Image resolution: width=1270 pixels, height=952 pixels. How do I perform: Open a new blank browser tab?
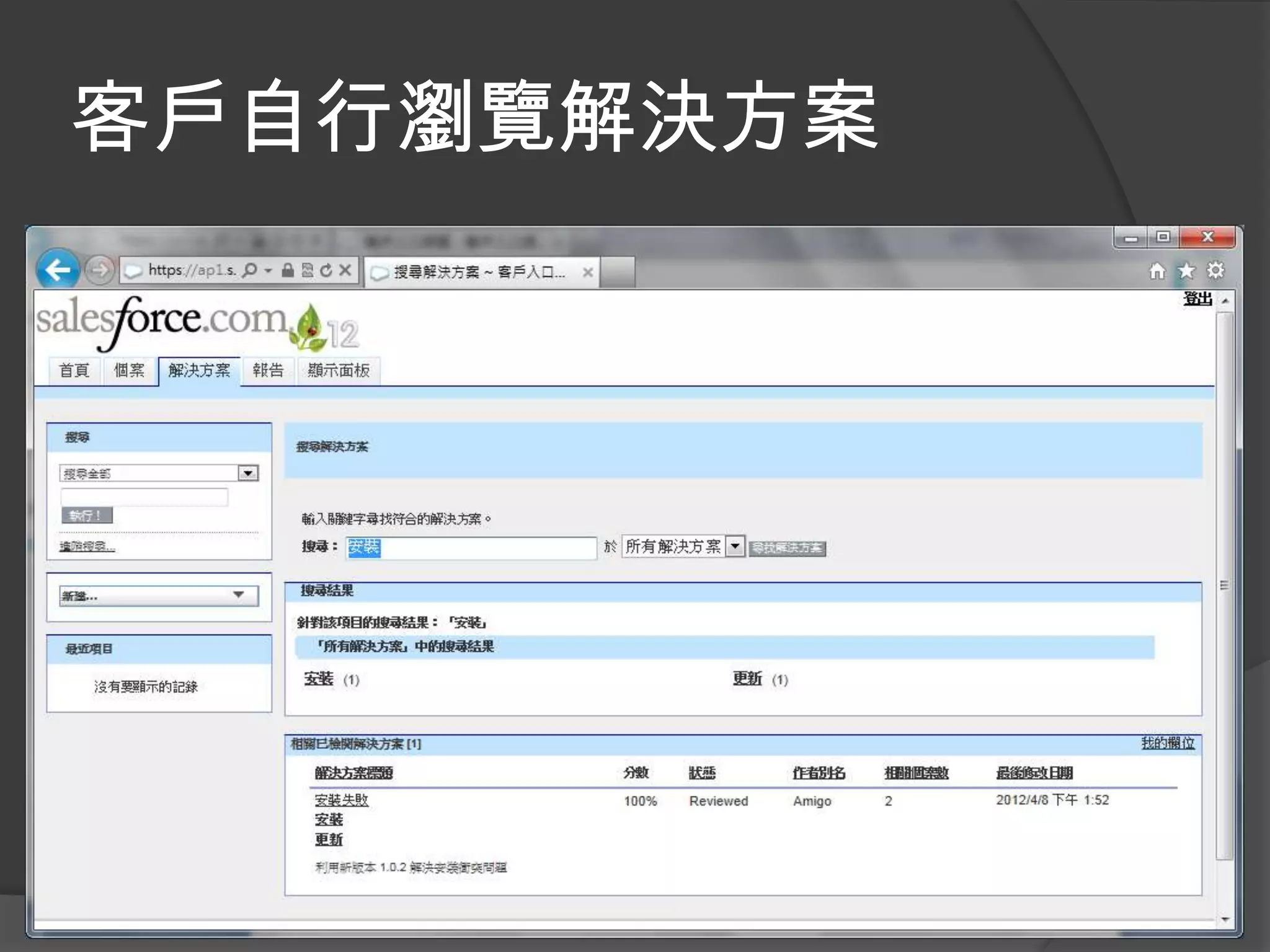click(x=618, y=272)
